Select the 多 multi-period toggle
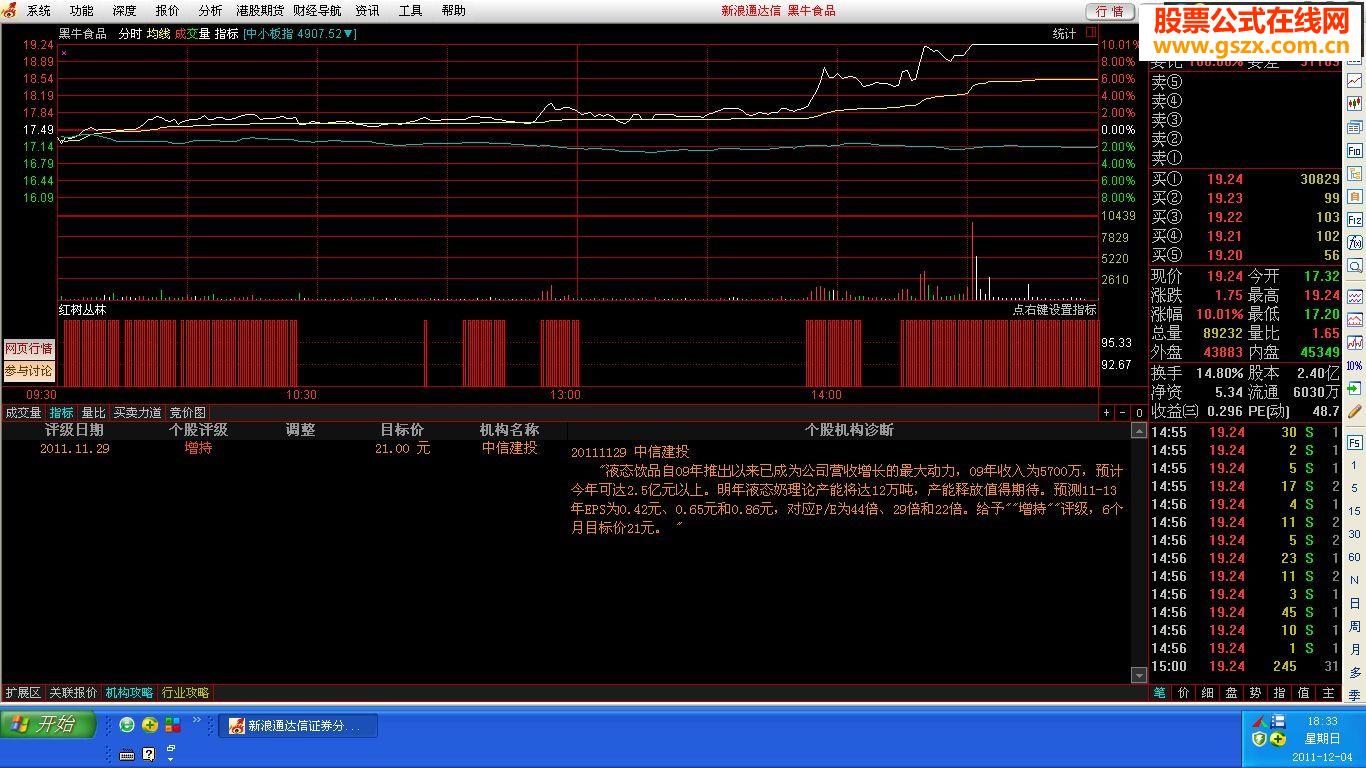1366x768 pixels. [x=1355, y=672]
